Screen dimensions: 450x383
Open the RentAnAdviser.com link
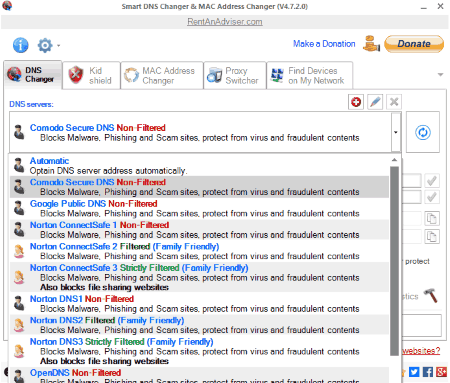pyautogui.click(x=225, y=22)
